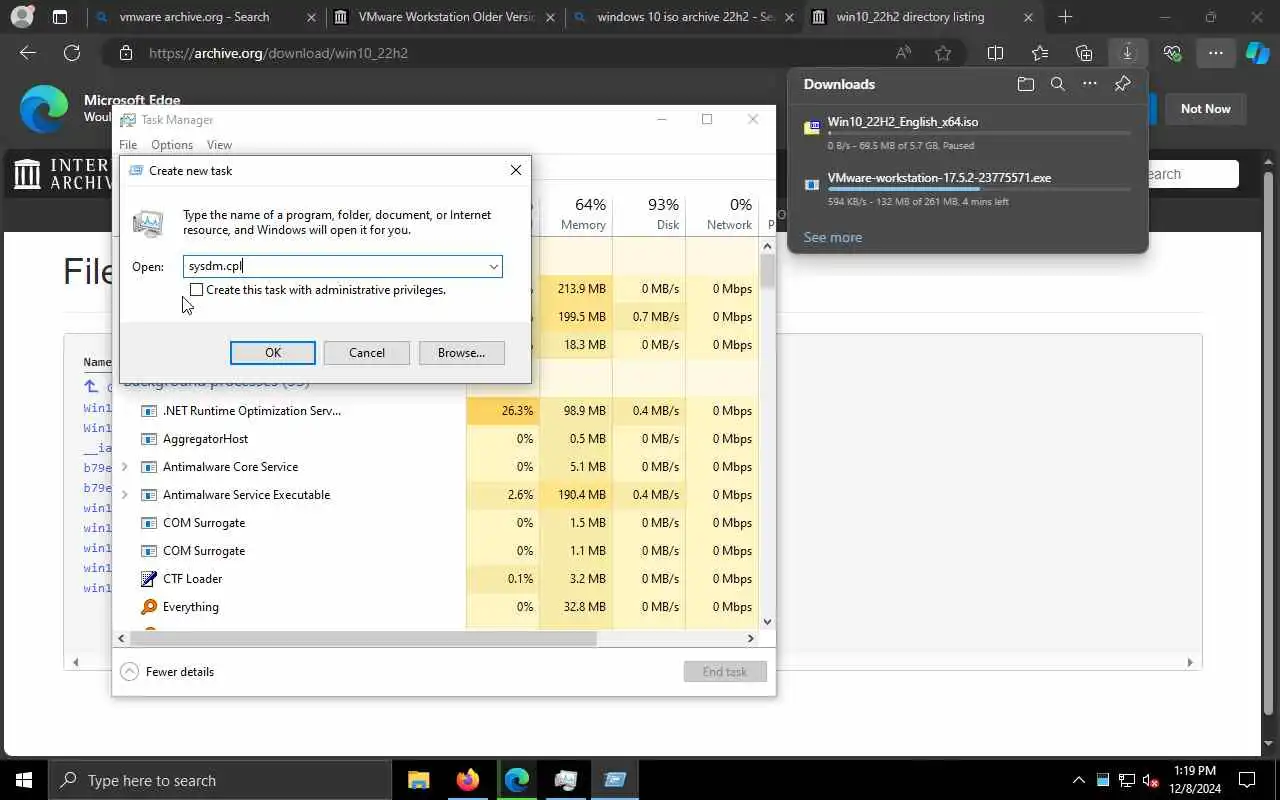Screen dimensions: 1280x800
Task: Collapse Task Manager with Fewer details
Action: [x=167, y=672]
